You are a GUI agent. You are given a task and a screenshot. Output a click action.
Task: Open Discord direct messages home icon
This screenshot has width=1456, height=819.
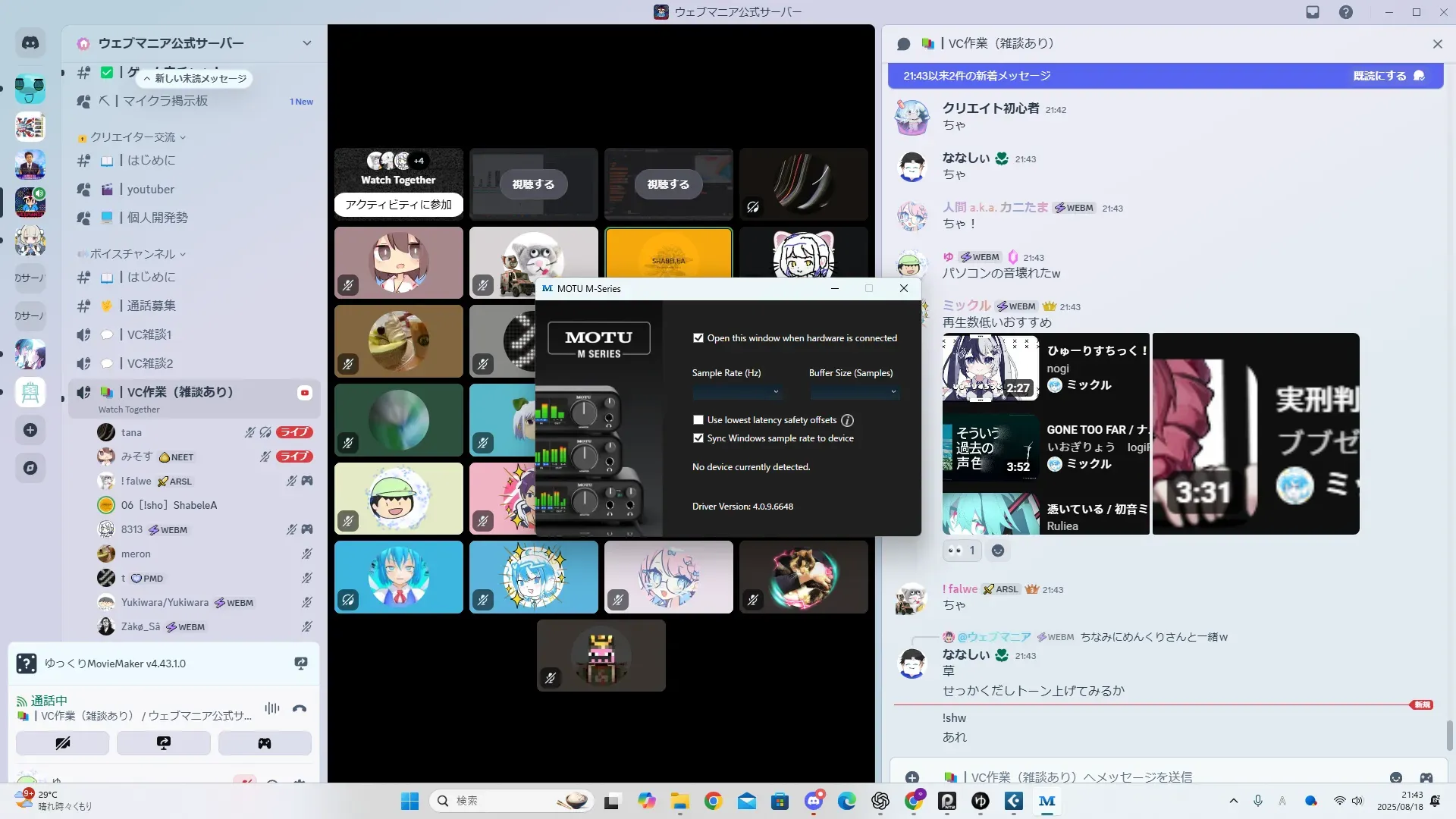30,43
